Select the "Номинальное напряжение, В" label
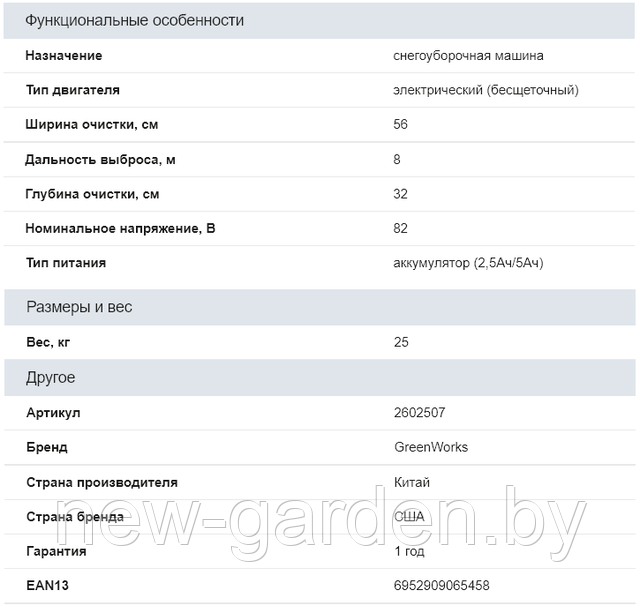The width and height of the screenshot is (640, 613). tap(121, 228)
